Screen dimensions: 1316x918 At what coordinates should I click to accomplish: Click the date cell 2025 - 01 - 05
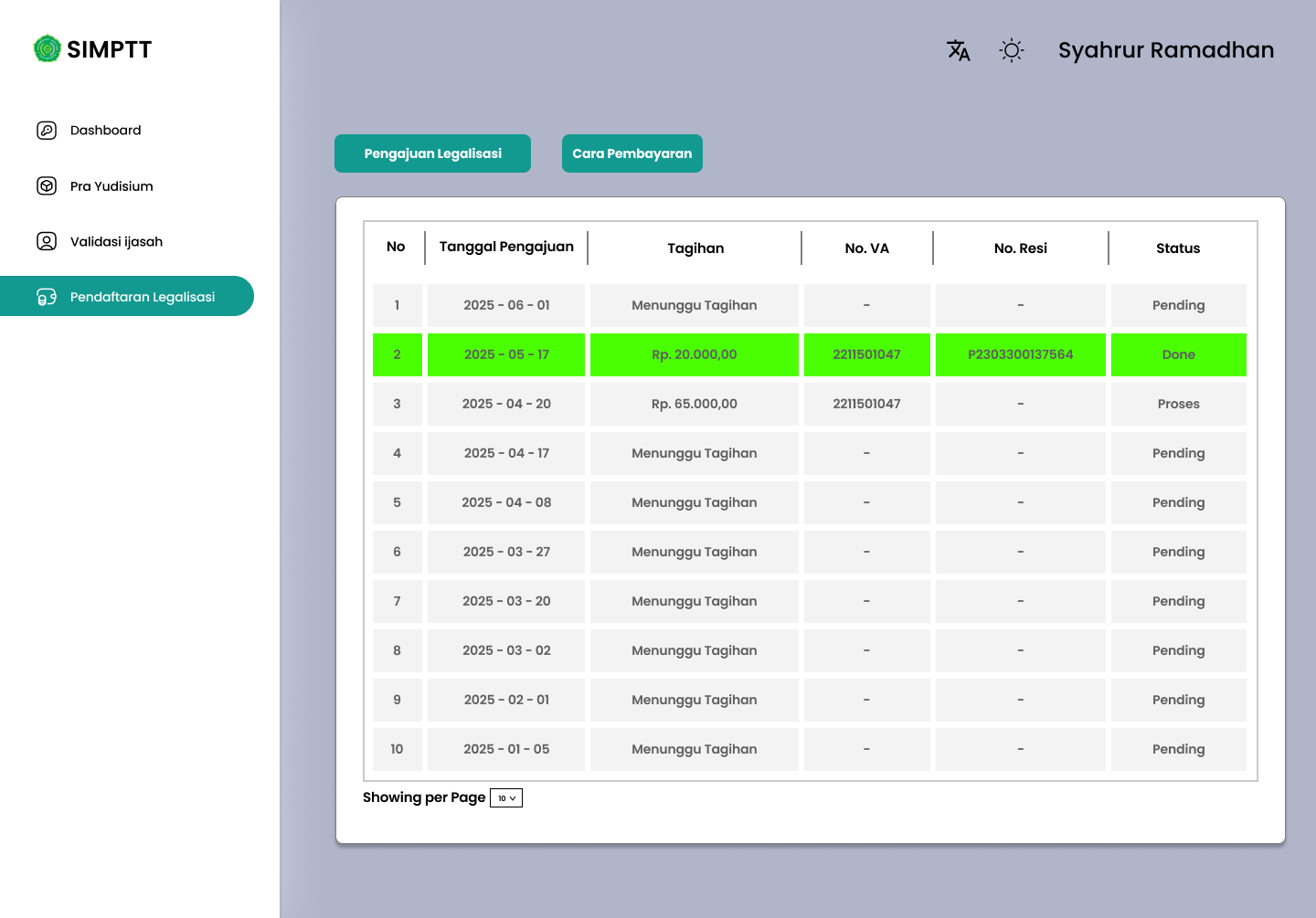click(x=506, y=749)
